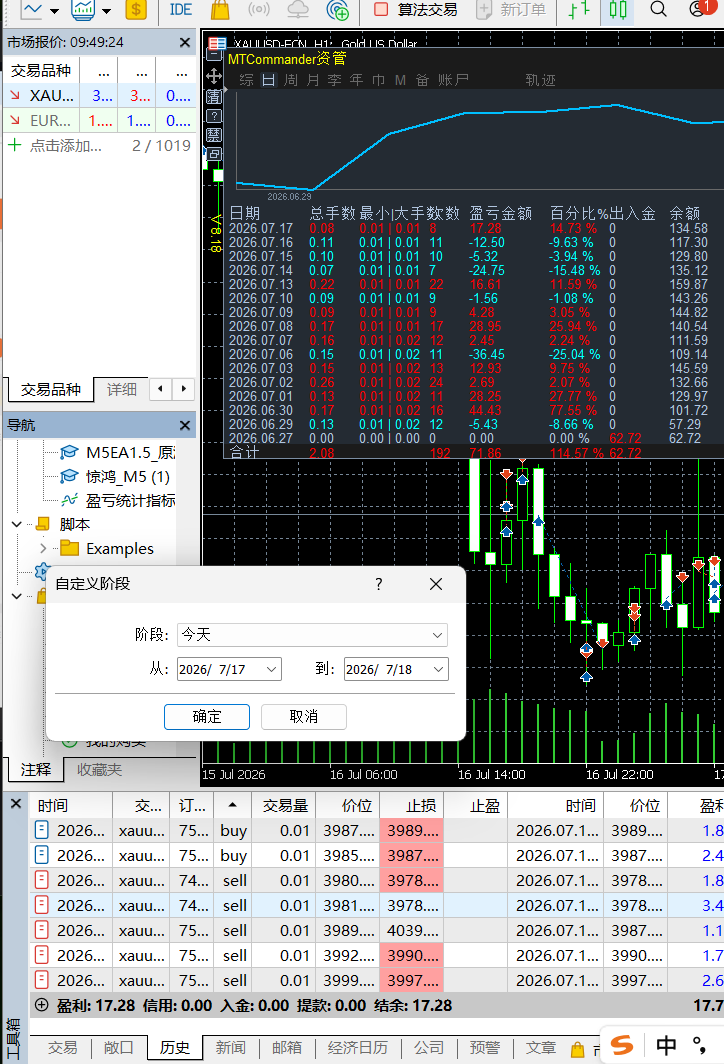
Task: Open the search magnifier icon
Action: [658, 10]
